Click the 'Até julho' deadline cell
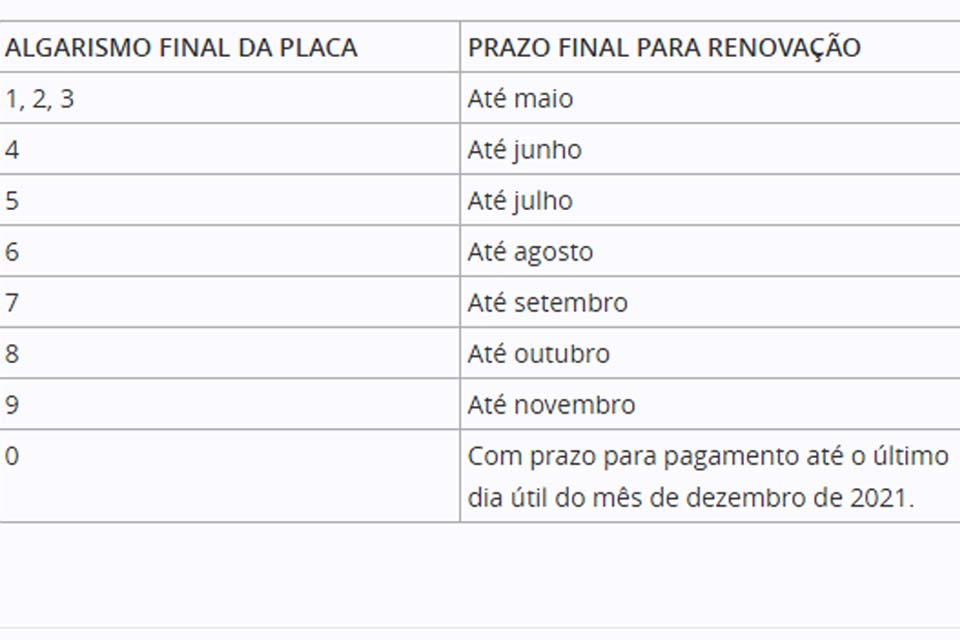Image resolution: width=960 pixels, height=640 pixels. (x=520, y=201)
